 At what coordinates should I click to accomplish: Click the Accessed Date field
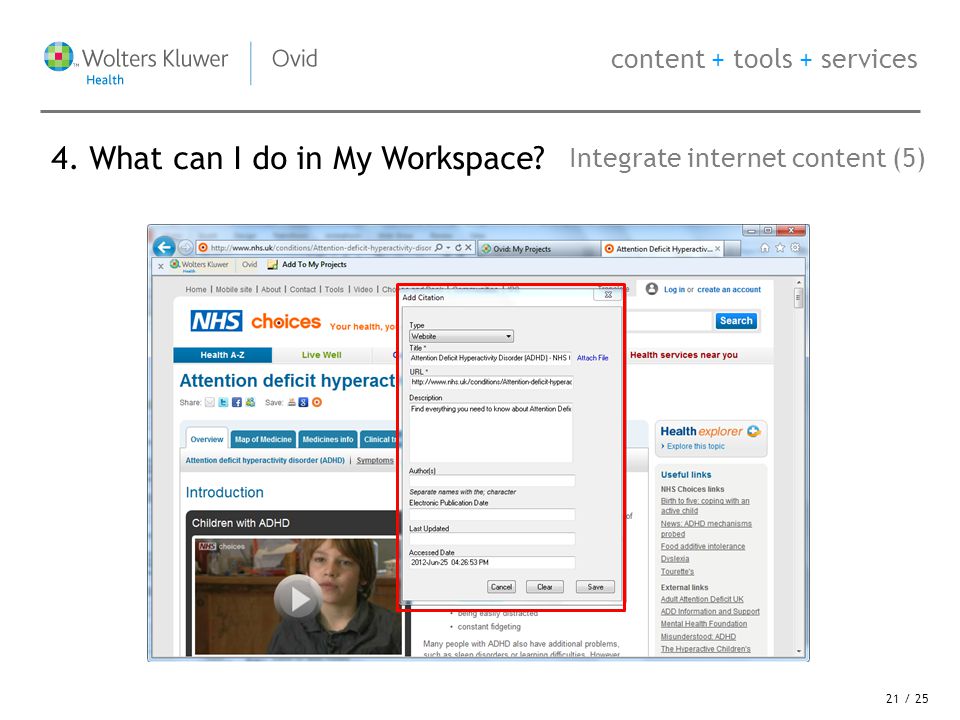pyautogui.click(x=492, y=563)
